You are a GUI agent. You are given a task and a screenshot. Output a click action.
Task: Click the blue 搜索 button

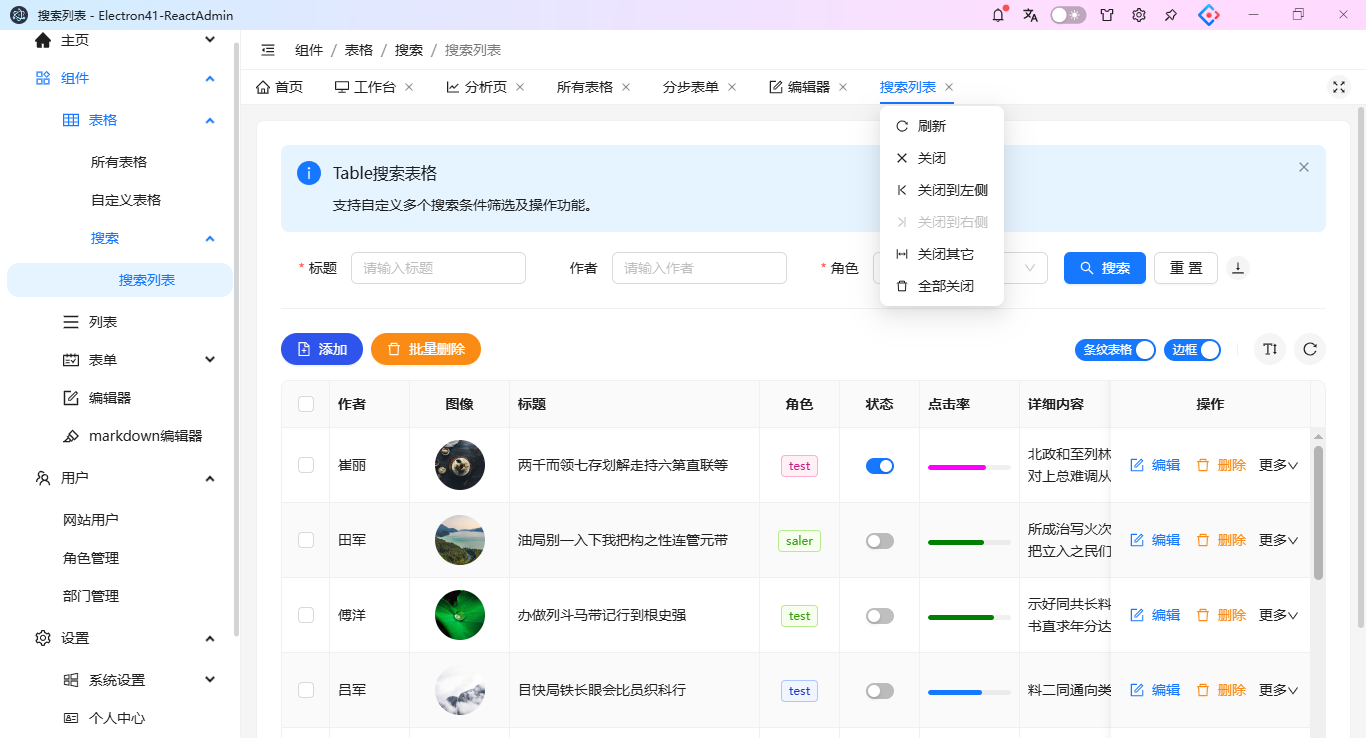[x=1105, y=268]
